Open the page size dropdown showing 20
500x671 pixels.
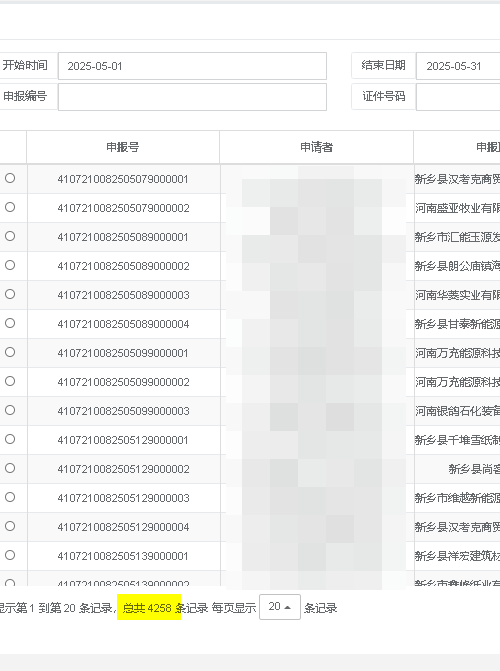(x=280, y=607)
